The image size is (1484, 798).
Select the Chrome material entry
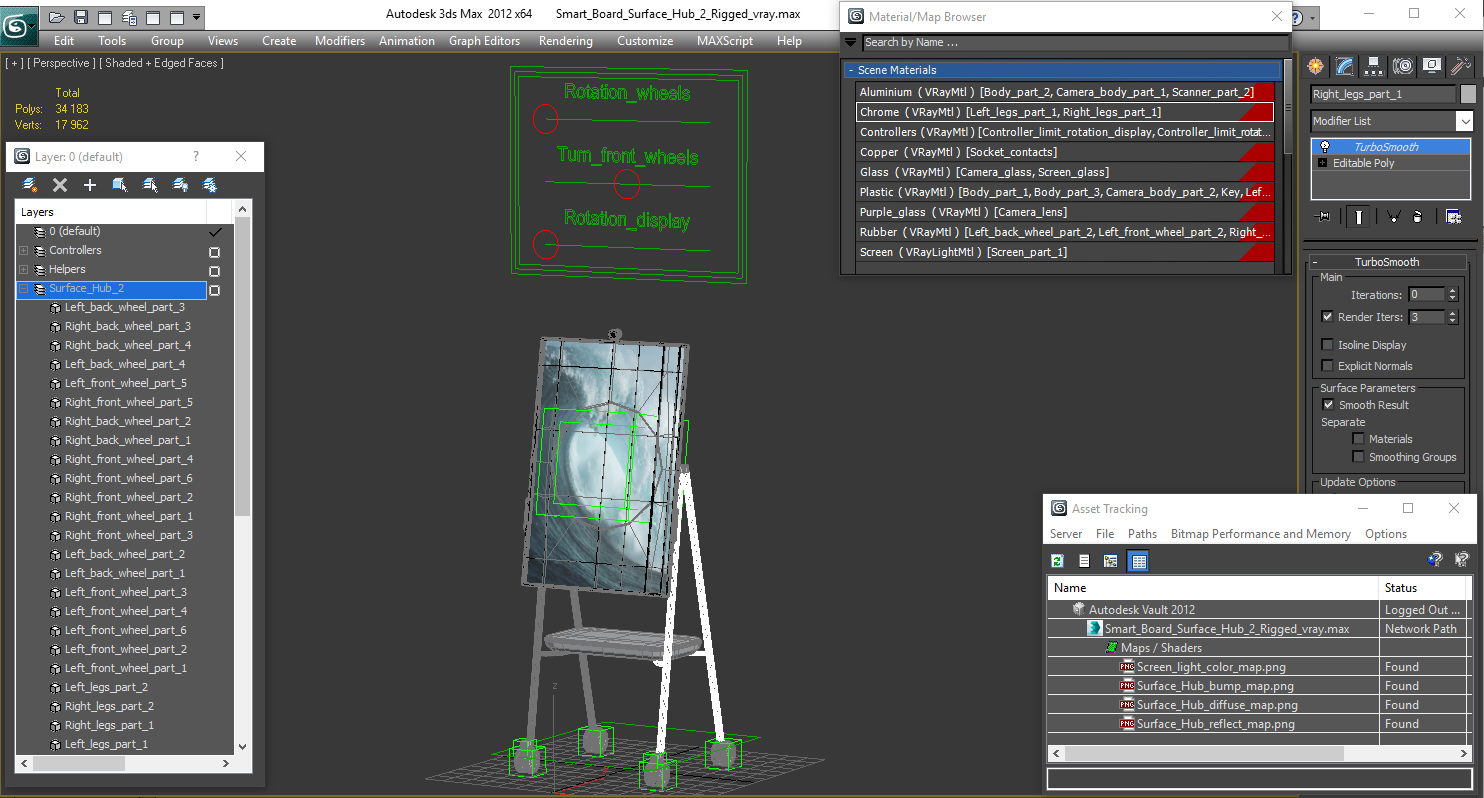click(1065, 112)
